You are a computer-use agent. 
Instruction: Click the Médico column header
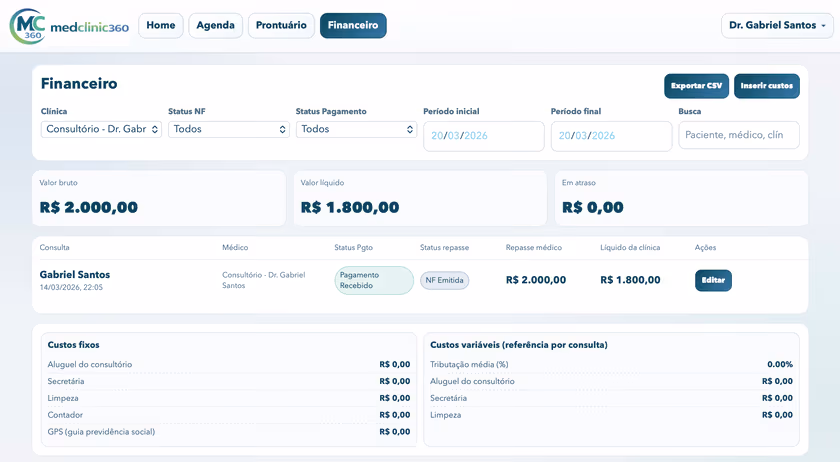235,248
